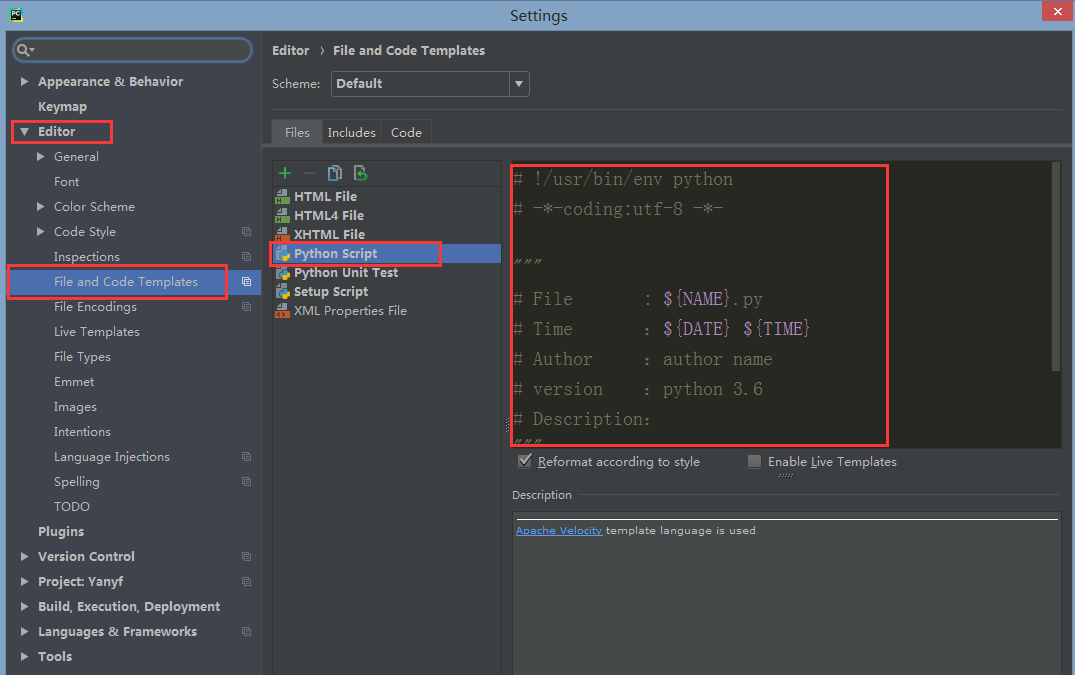Expand Languages & Frameworks section
Viewport: 1075px width, 675px height.
(x=25, y=631)
